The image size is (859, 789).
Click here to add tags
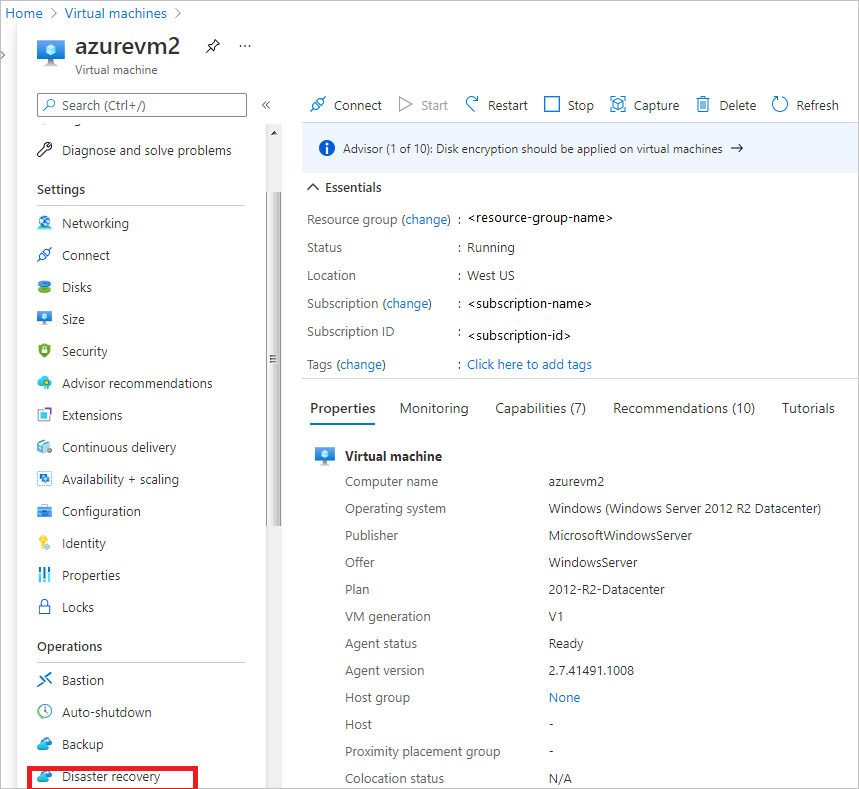coord(528,364)
